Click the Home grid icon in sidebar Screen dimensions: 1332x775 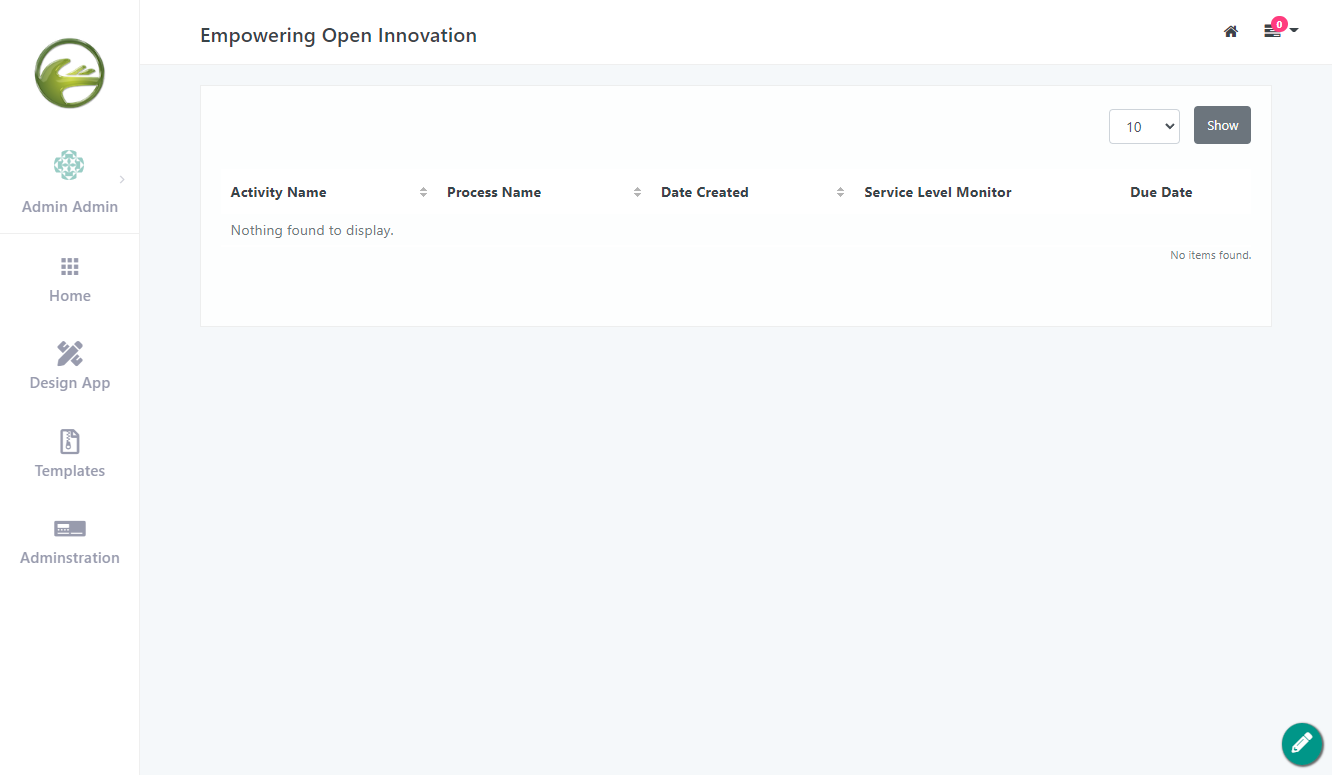click(70, 266)
